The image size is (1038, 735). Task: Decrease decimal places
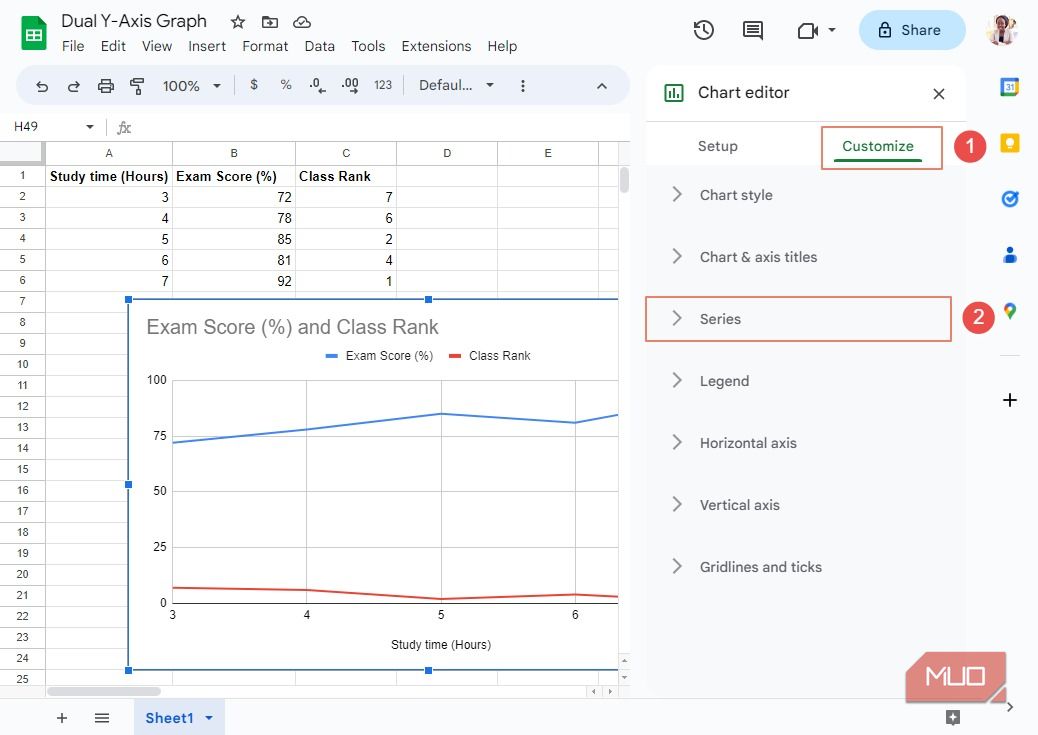[317, 86]
